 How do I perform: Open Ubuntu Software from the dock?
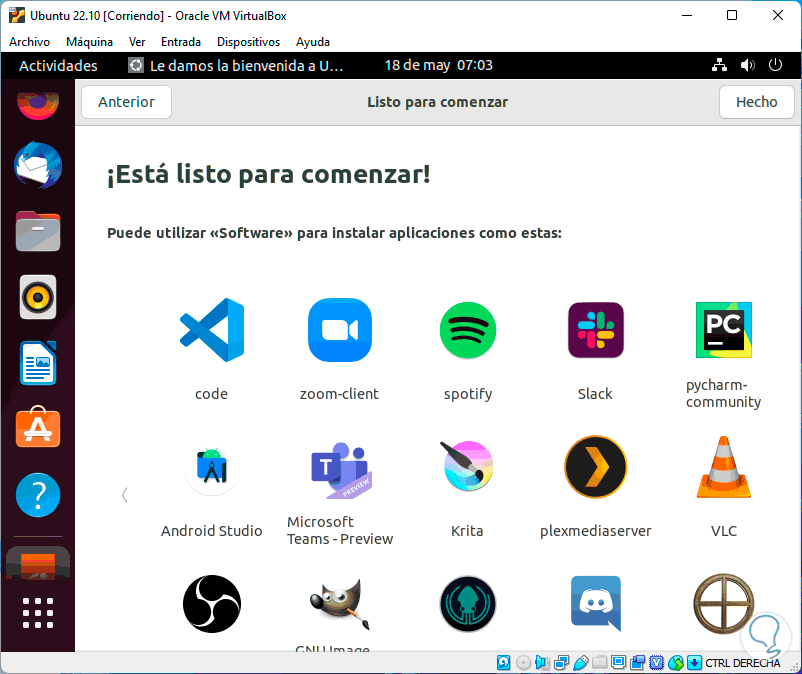38,428
